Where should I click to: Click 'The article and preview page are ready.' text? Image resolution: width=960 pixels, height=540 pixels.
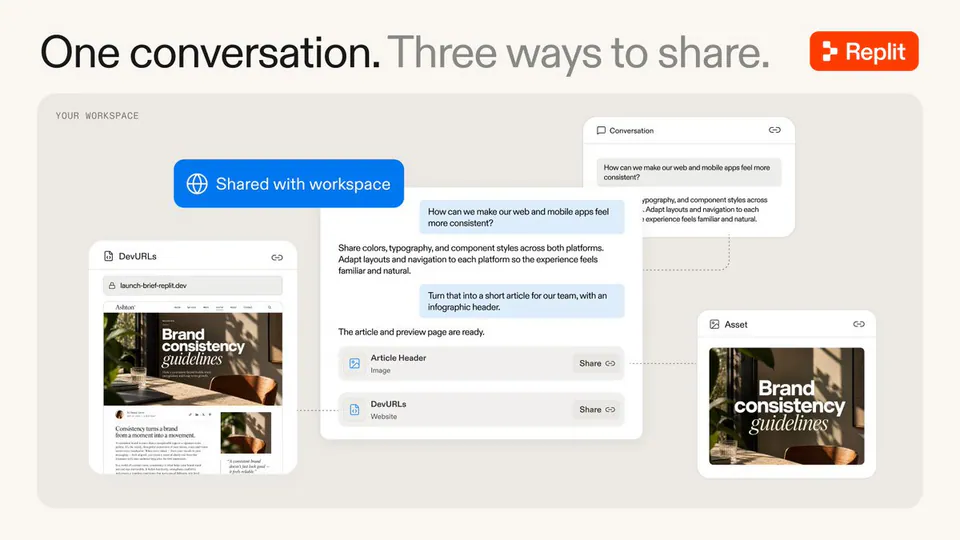click(411, 332)
